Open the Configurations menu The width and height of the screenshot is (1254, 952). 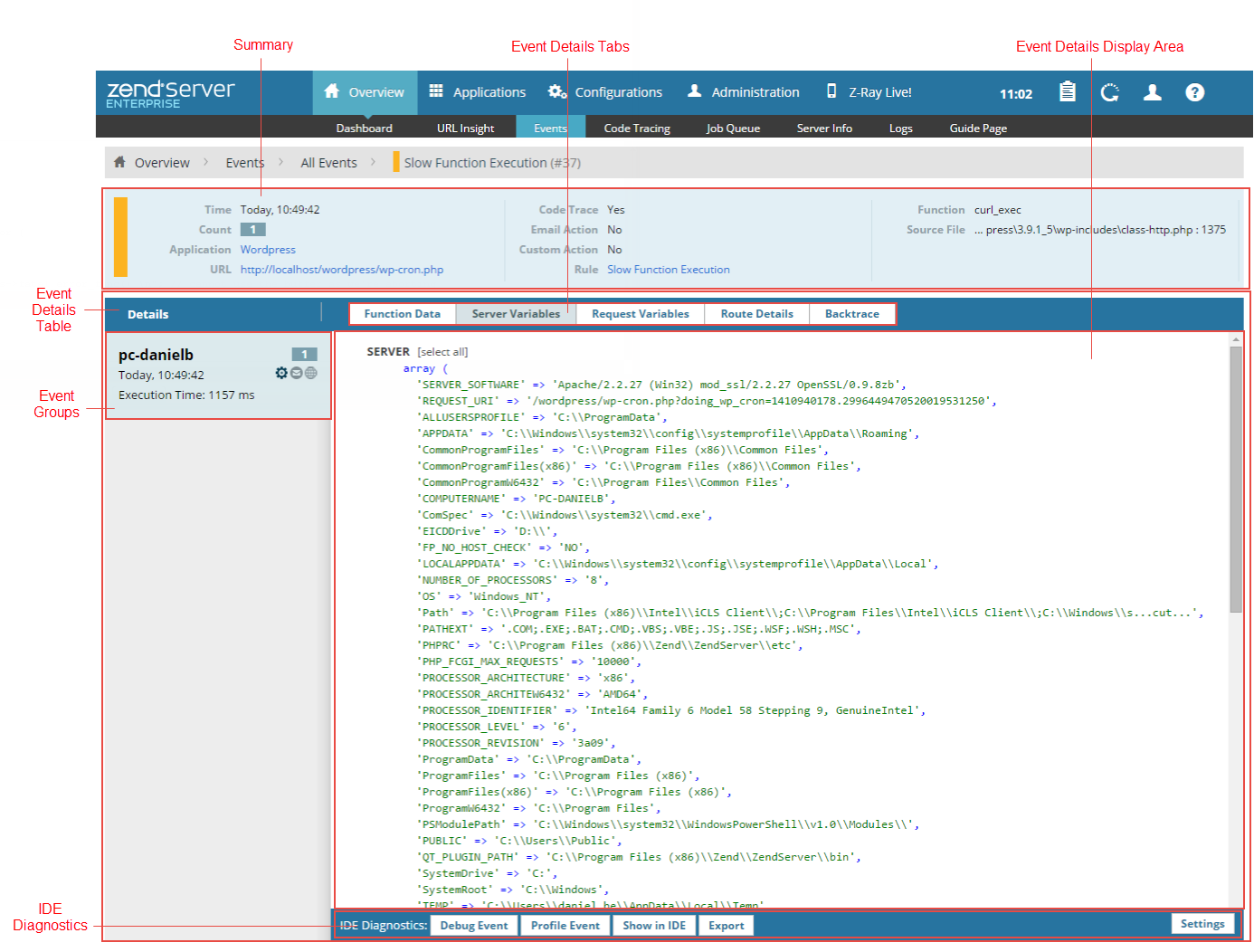pos(606,92)
